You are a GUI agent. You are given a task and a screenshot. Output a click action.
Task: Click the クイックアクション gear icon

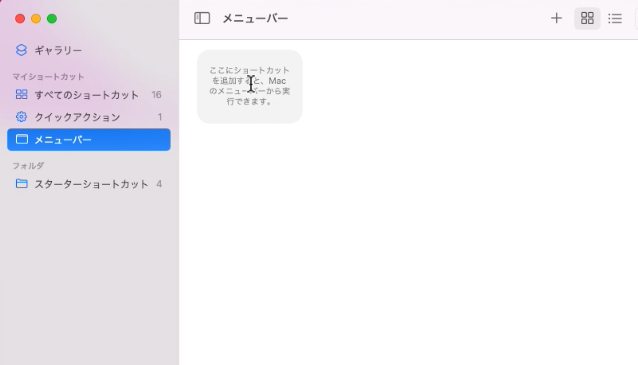tap(21, 117)
